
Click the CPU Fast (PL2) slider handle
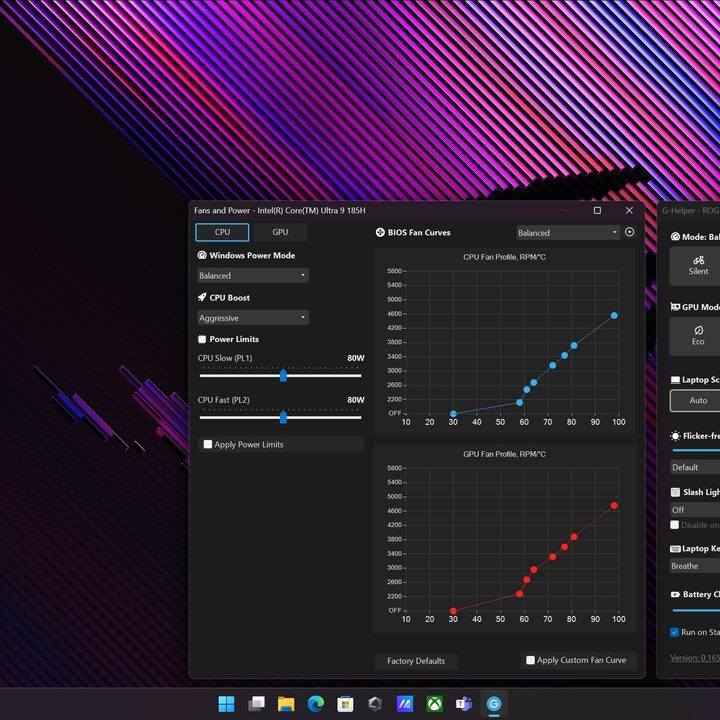pyautogui.click(x=283, y=417)
